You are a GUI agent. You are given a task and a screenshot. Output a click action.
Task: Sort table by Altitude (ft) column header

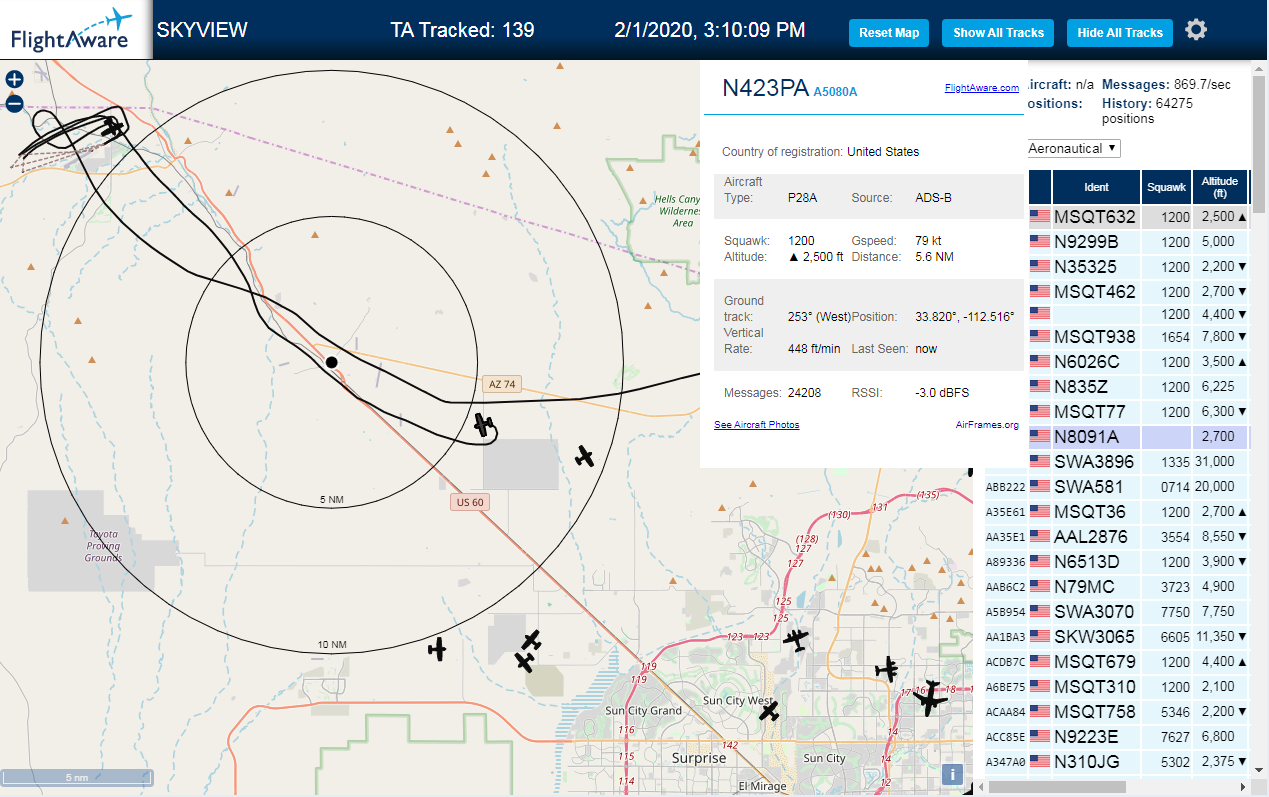coord(1220,187)
